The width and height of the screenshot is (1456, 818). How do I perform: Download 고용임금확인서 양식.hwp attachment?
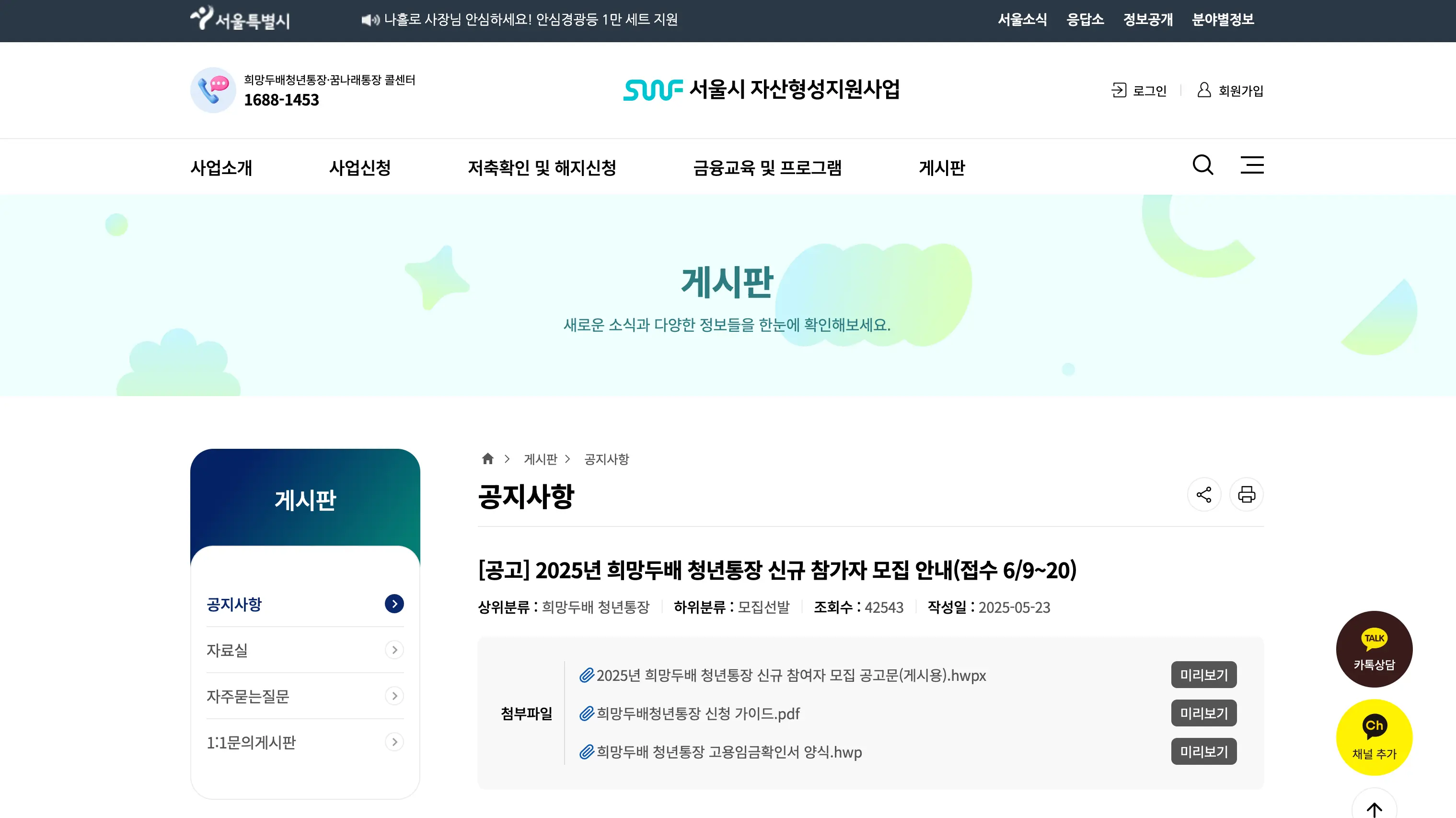point(729,752)
